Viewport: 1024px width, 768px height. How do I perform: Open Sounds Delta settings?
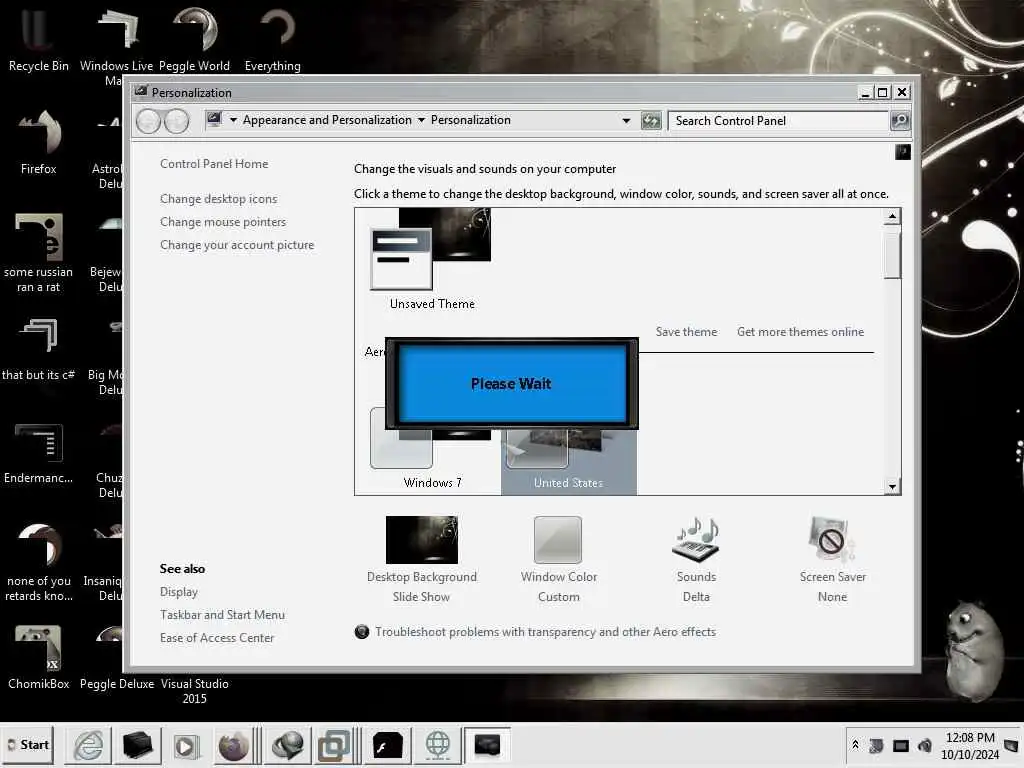tap(696, 560)
